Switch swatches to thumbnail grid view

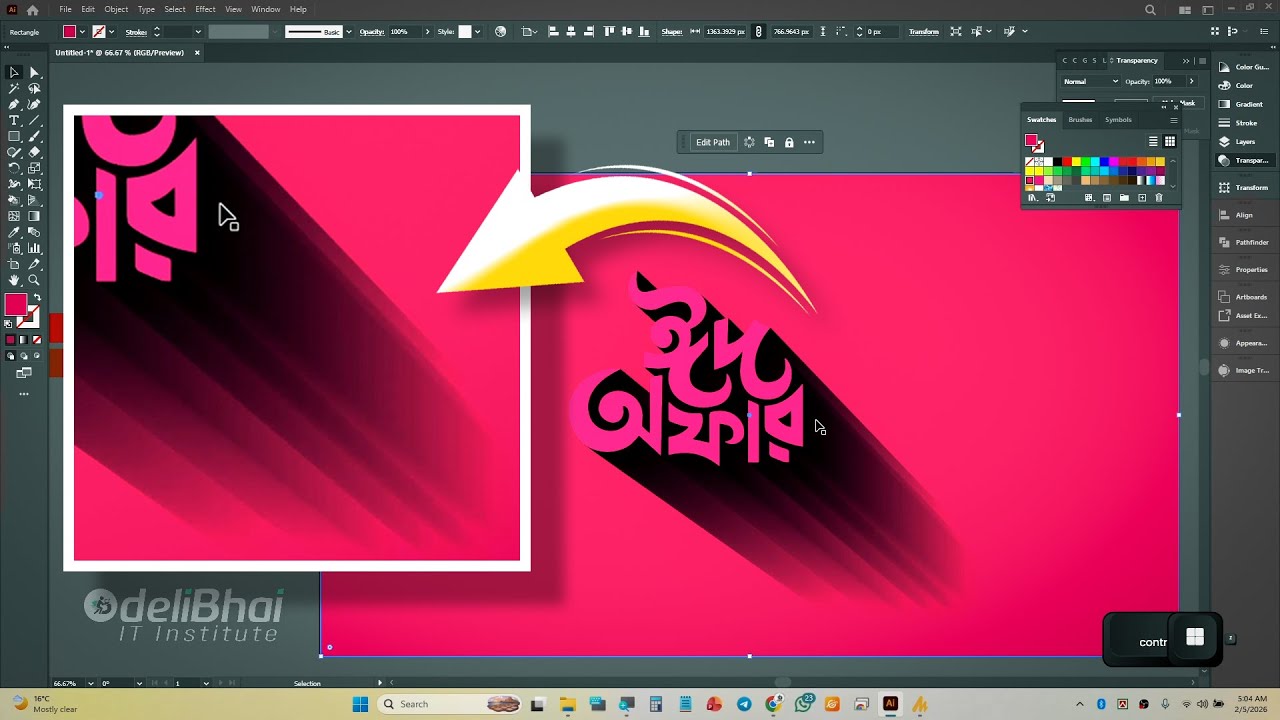point(1169,142)
